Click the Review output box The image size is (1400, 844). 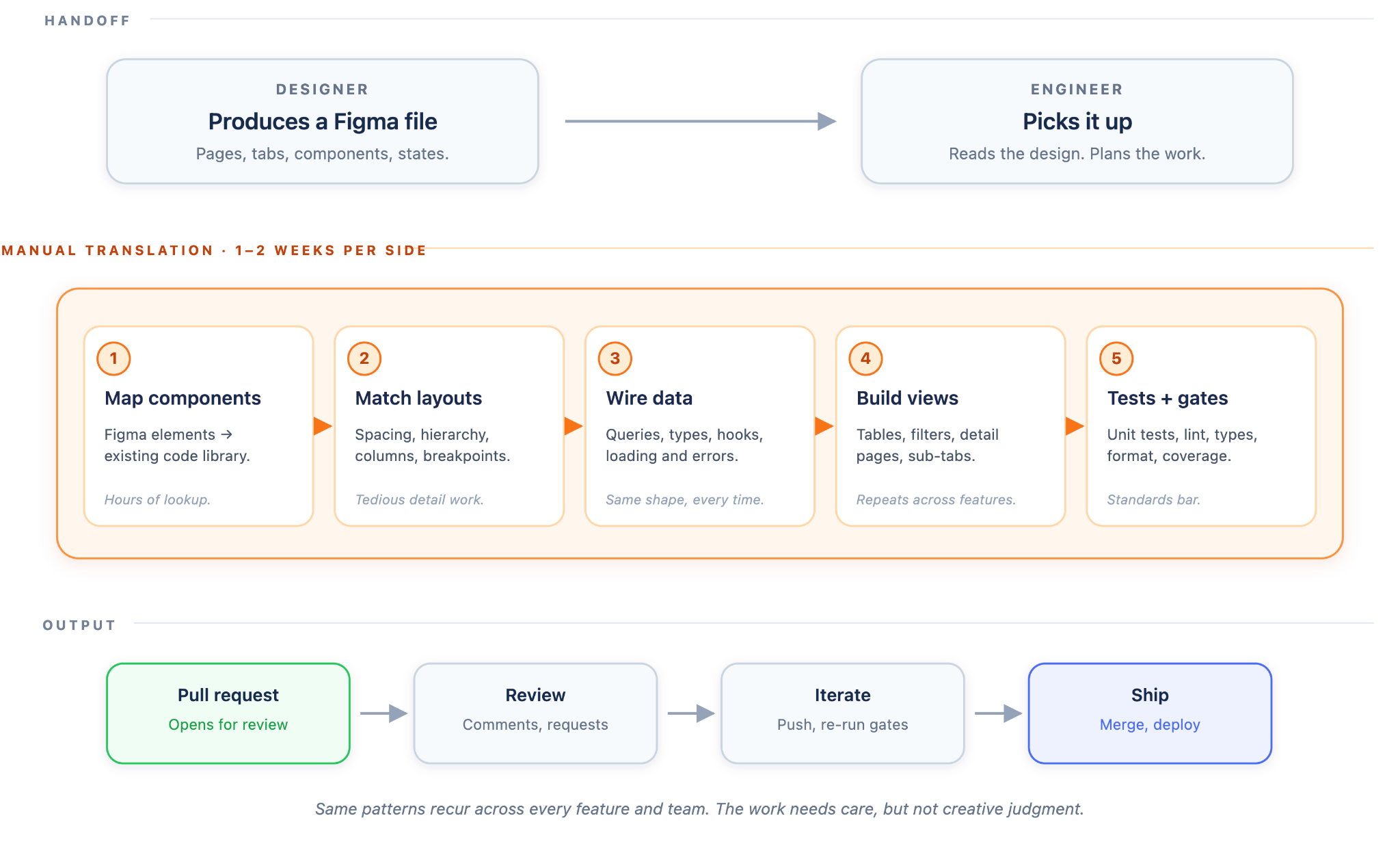(535, 713)
